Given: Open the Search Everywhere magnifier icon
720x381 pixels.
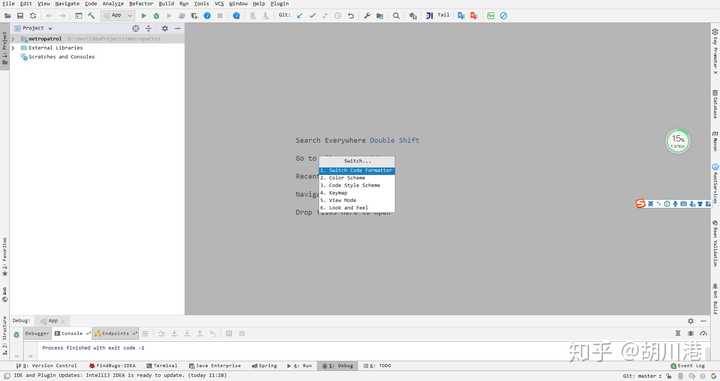Looking at the screenshot, I should 396,16.
